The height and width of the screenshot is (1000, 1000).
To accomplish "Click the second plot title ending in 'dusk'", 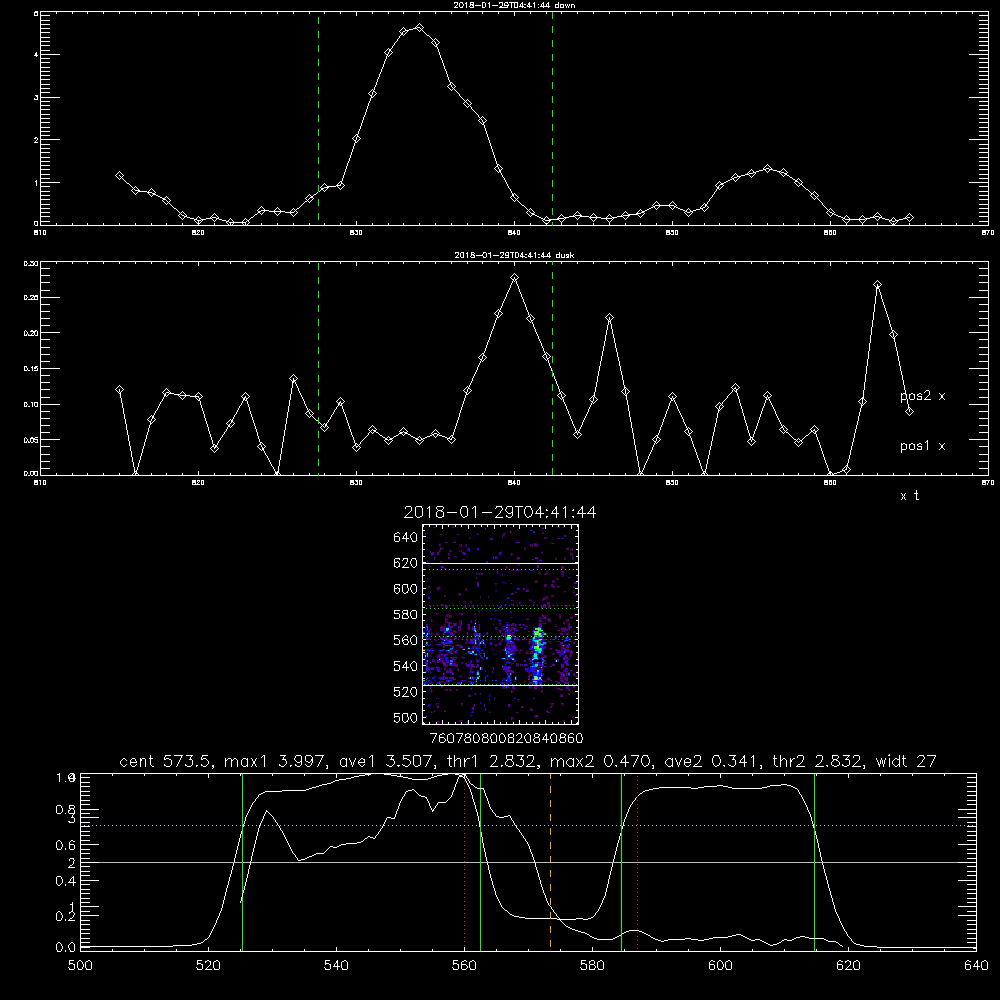I will [514, 255].
